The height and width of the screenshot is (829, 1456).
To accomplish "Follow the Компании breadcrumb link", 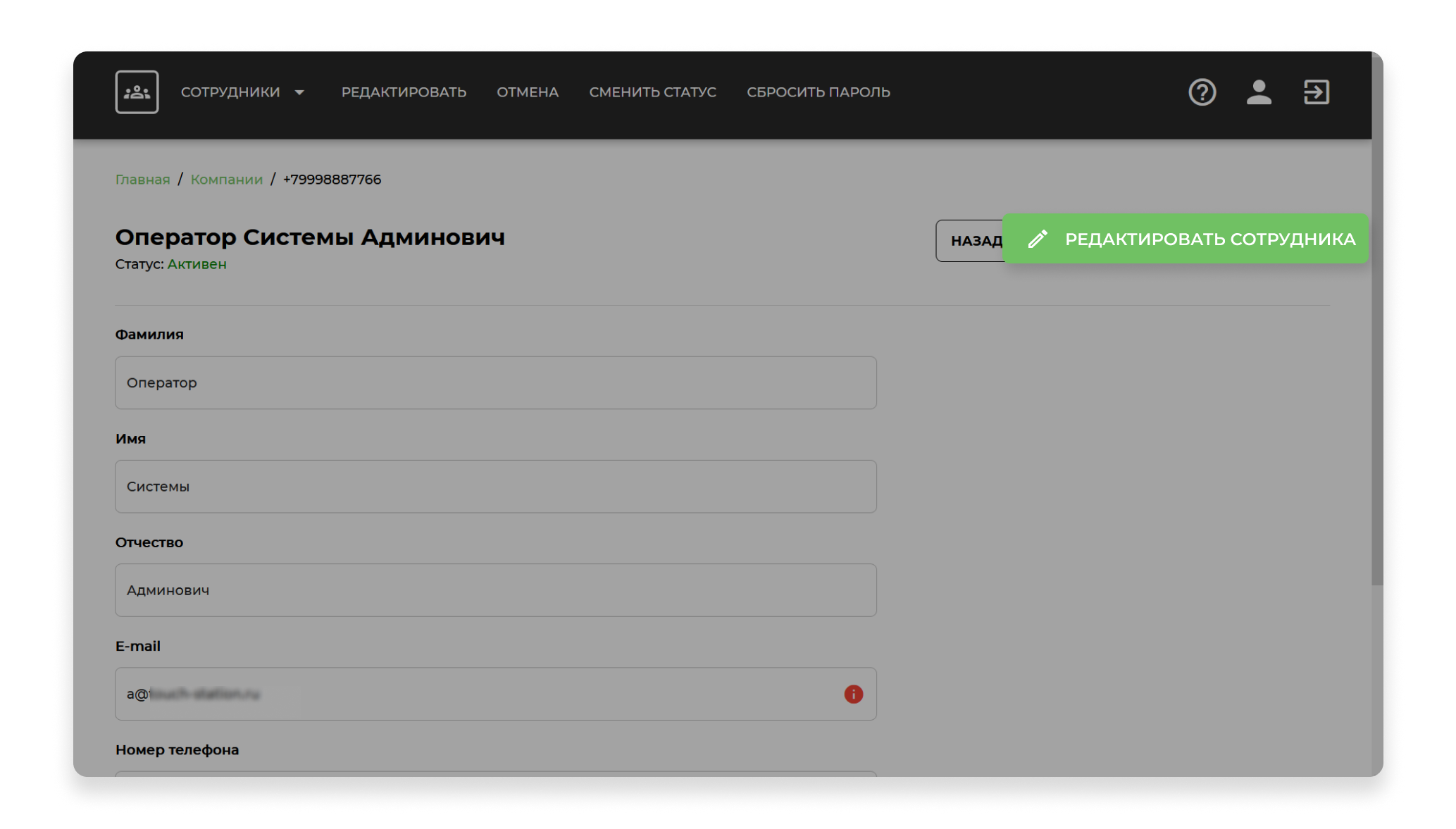I will click(227, 180).
